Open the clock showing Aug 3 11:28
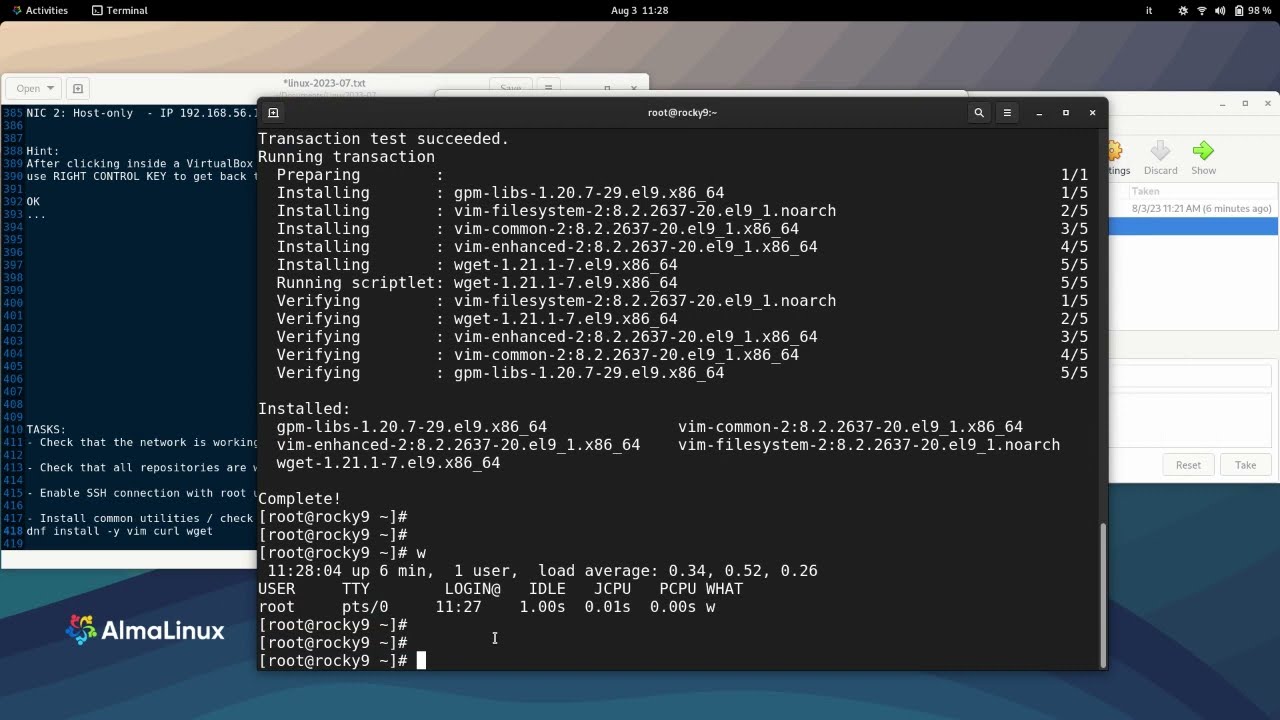The height and width of the screenshot is (720, 1280). tap(639, 10)
